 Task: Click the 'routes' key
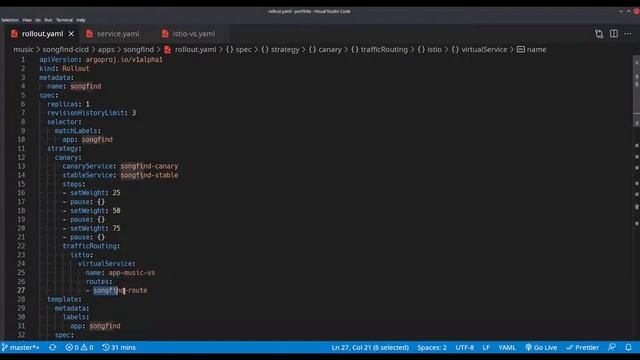pyautogui.click(x=97, y=282)
